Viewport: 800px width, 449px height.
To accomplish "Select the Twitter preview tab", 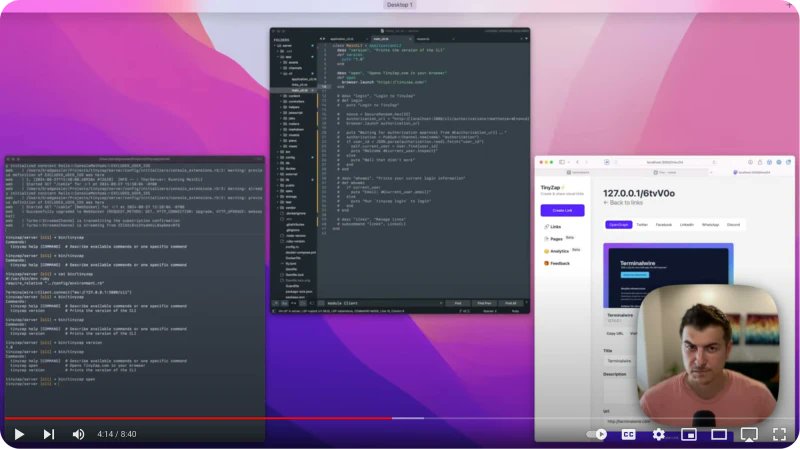I will 642,224.
